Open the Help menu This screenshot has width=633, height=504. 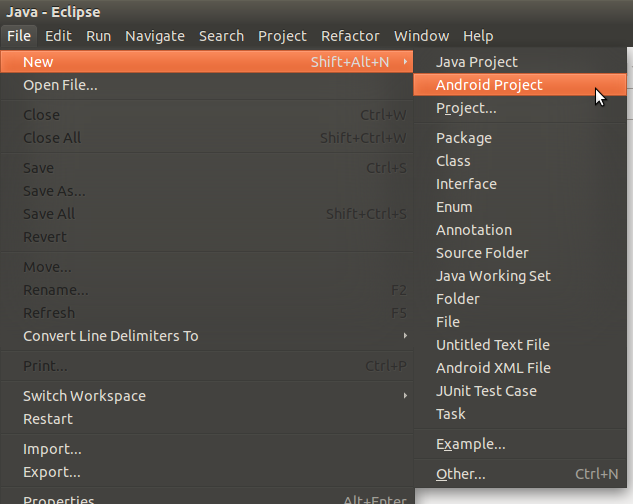click(x=478, y=36)
